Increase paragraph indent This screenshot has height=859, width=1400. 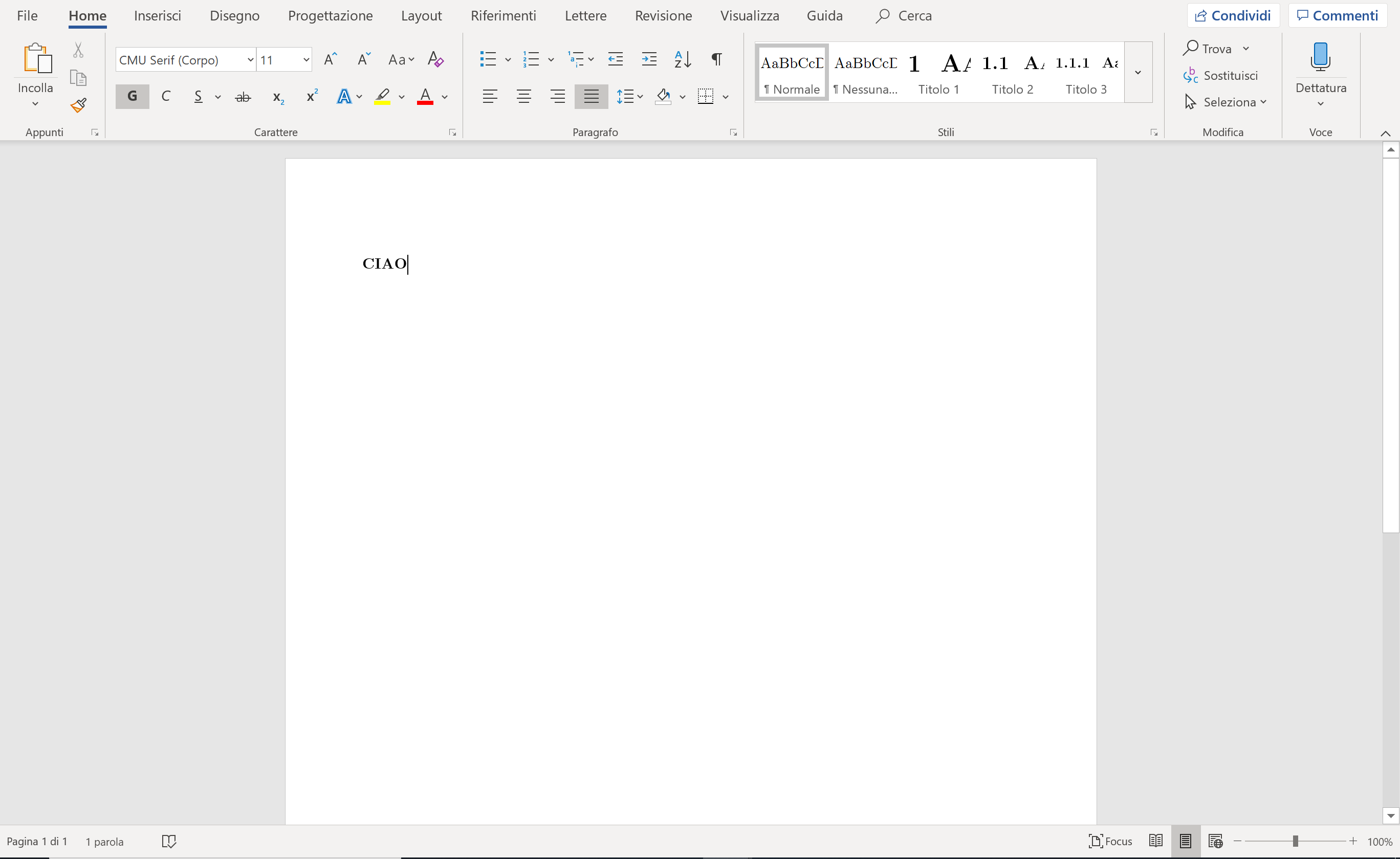pos(648,59)
